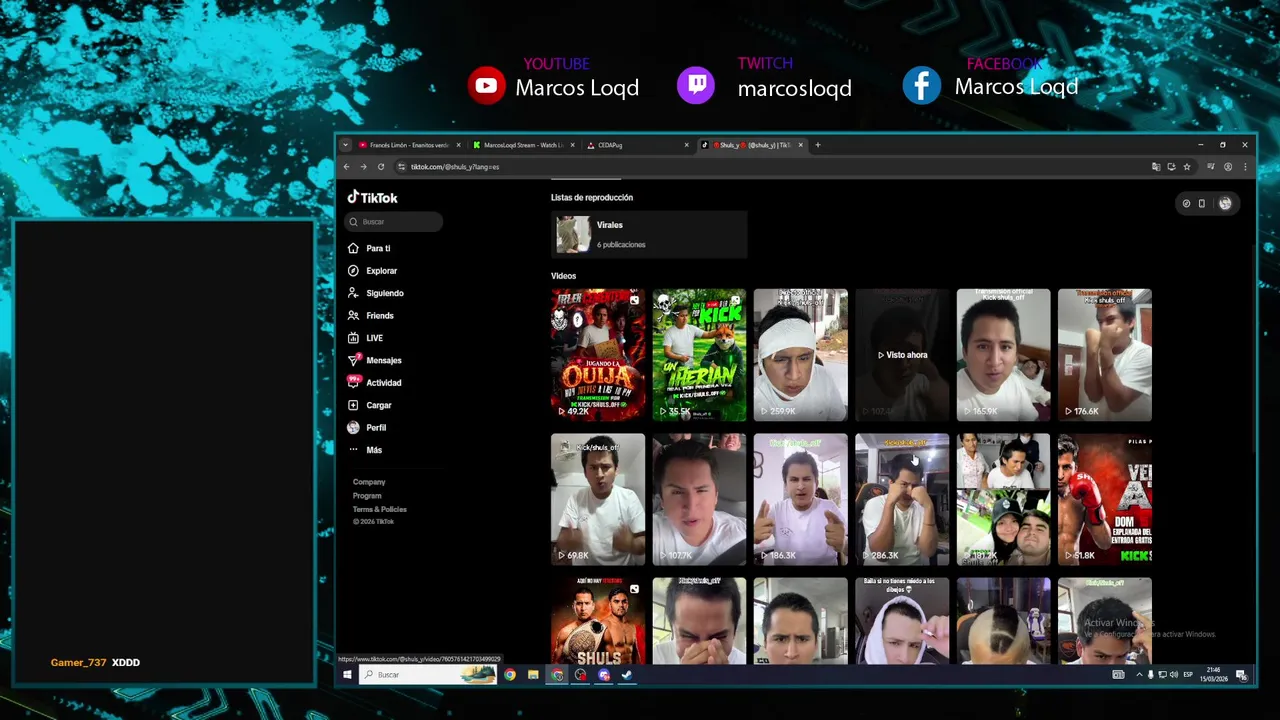Click the Windows Start button
This screenshot has height=720, width=1280.
(347, 675)
